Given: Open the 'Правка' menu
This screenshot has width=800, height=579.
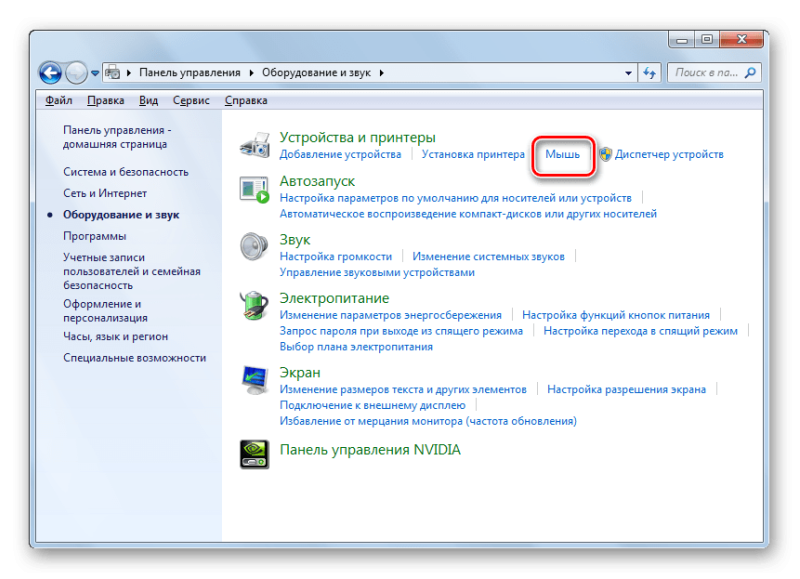Looking at the screenshot, I should (x=106, y=100).
